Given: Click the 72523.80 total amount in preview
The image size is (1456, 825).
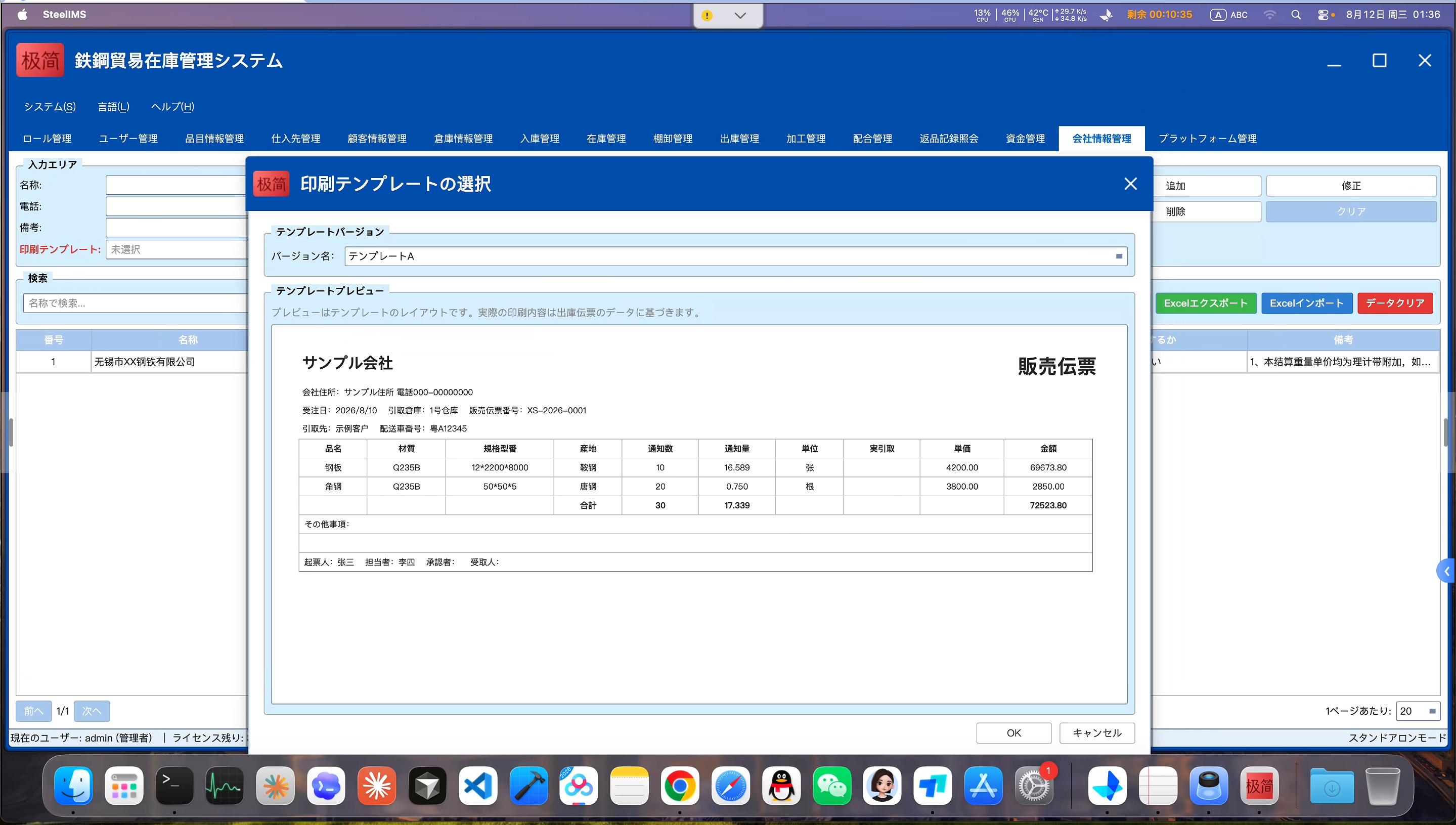Looking at the screenshot, I should (1048, 505).
